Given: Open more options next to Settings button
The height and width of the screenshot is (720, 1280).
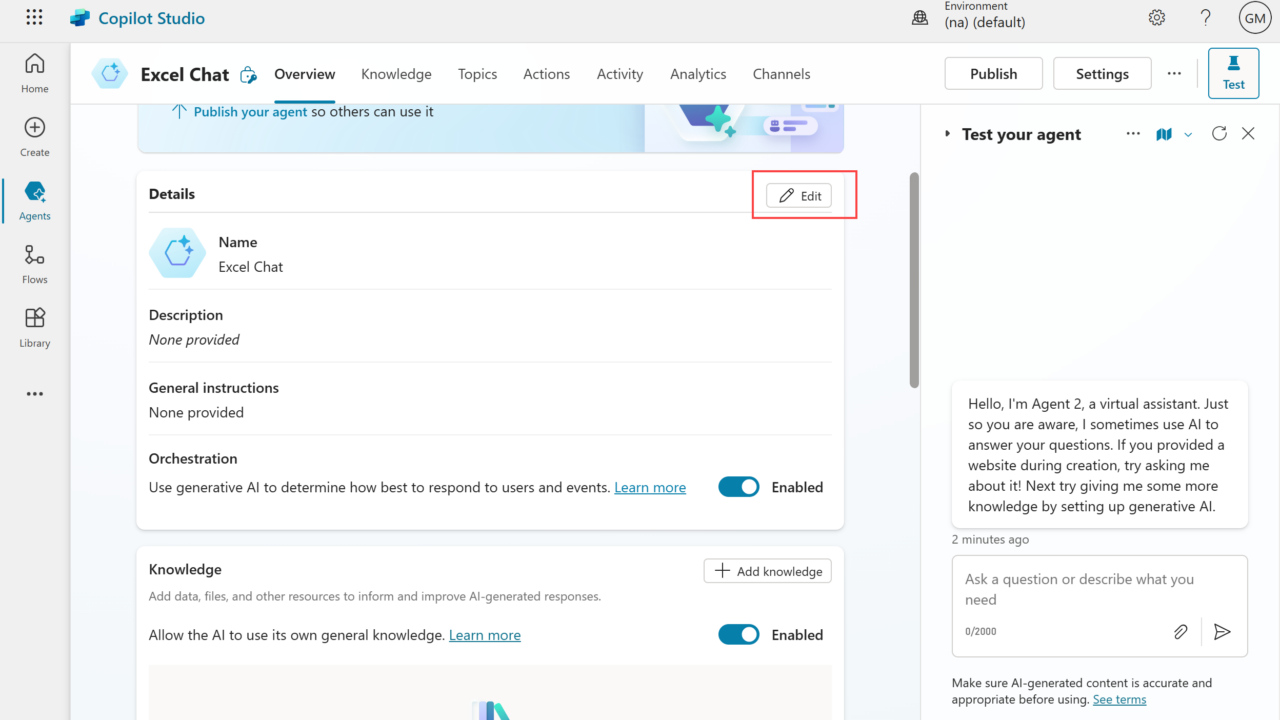Looking at the screenshot, I should click(1174, 74).
